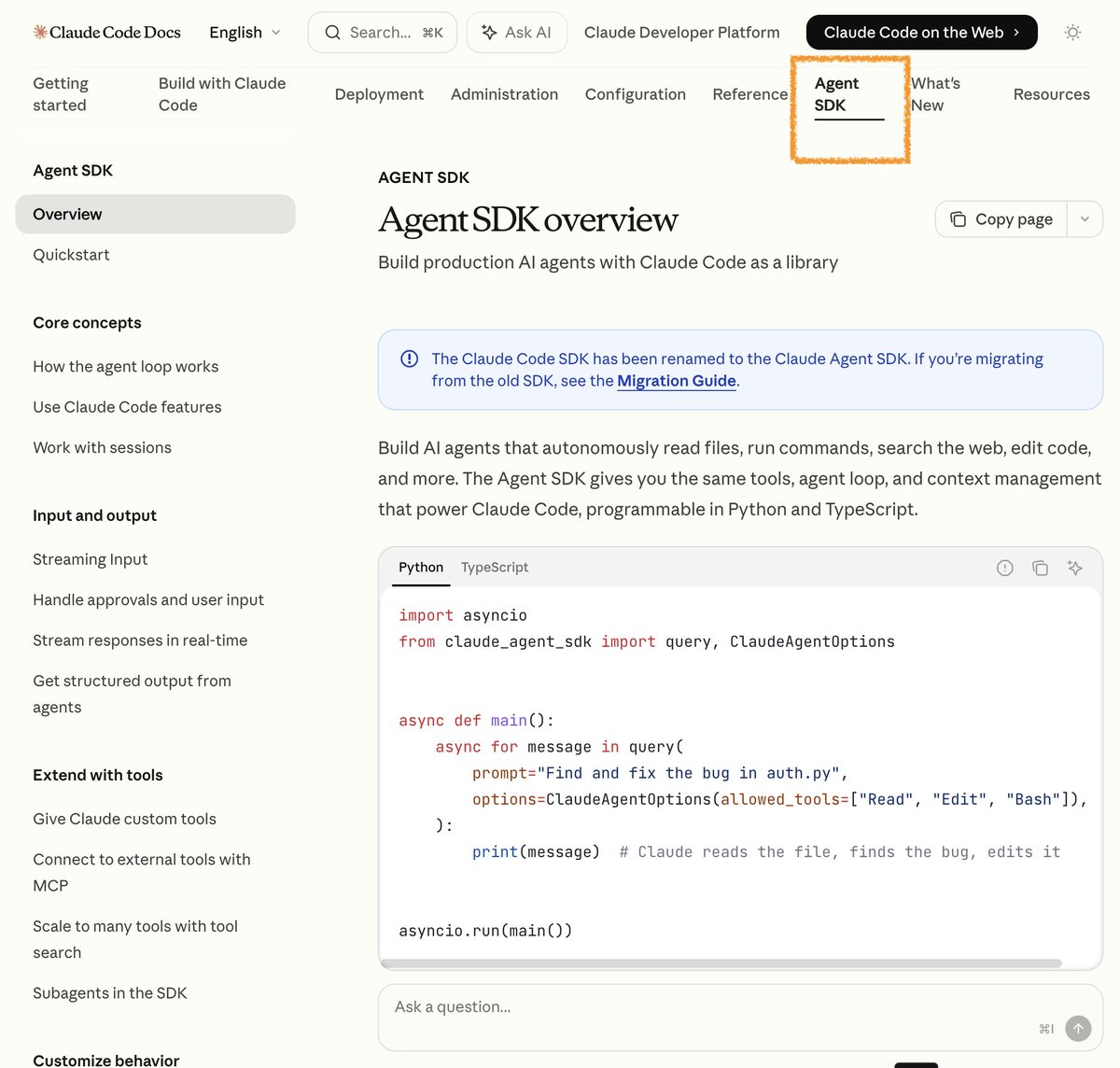Copy the code block with copy icon
This screenshot has height=1068, width=1120.
[1040, 568]
